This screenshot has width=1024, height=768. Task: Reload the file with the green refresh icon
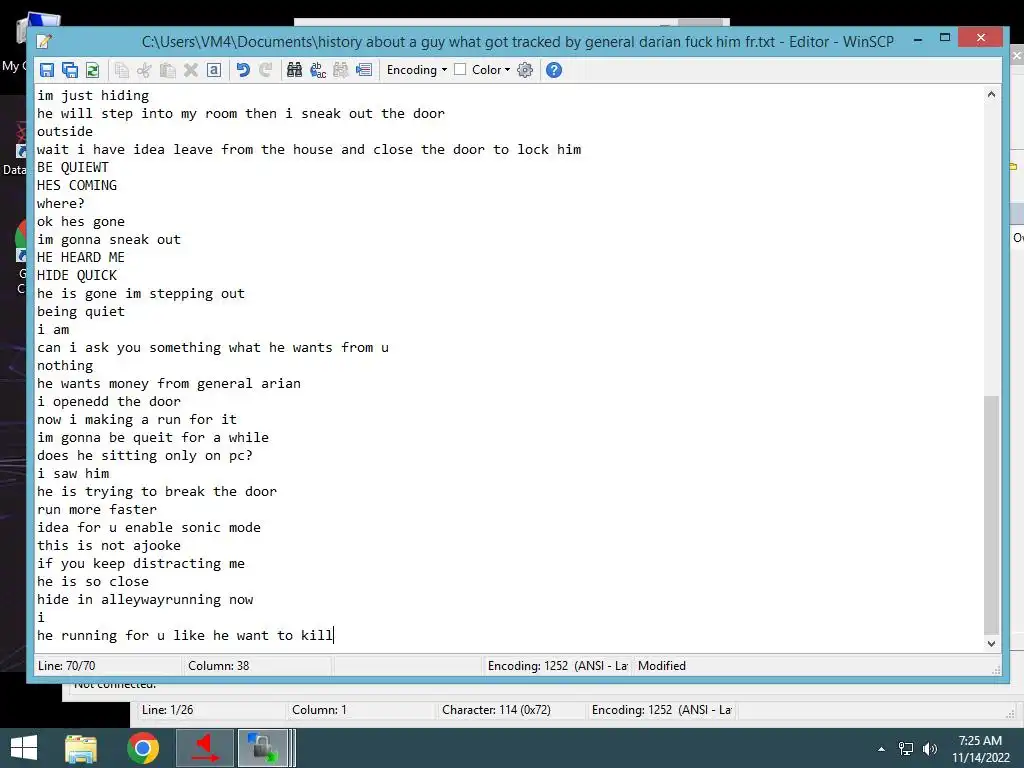(x=93, y=70)
